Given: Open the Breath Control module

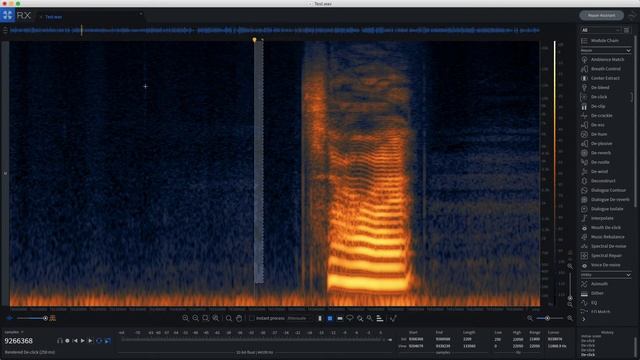Looking at the screenshot, I should pos(605,69).
